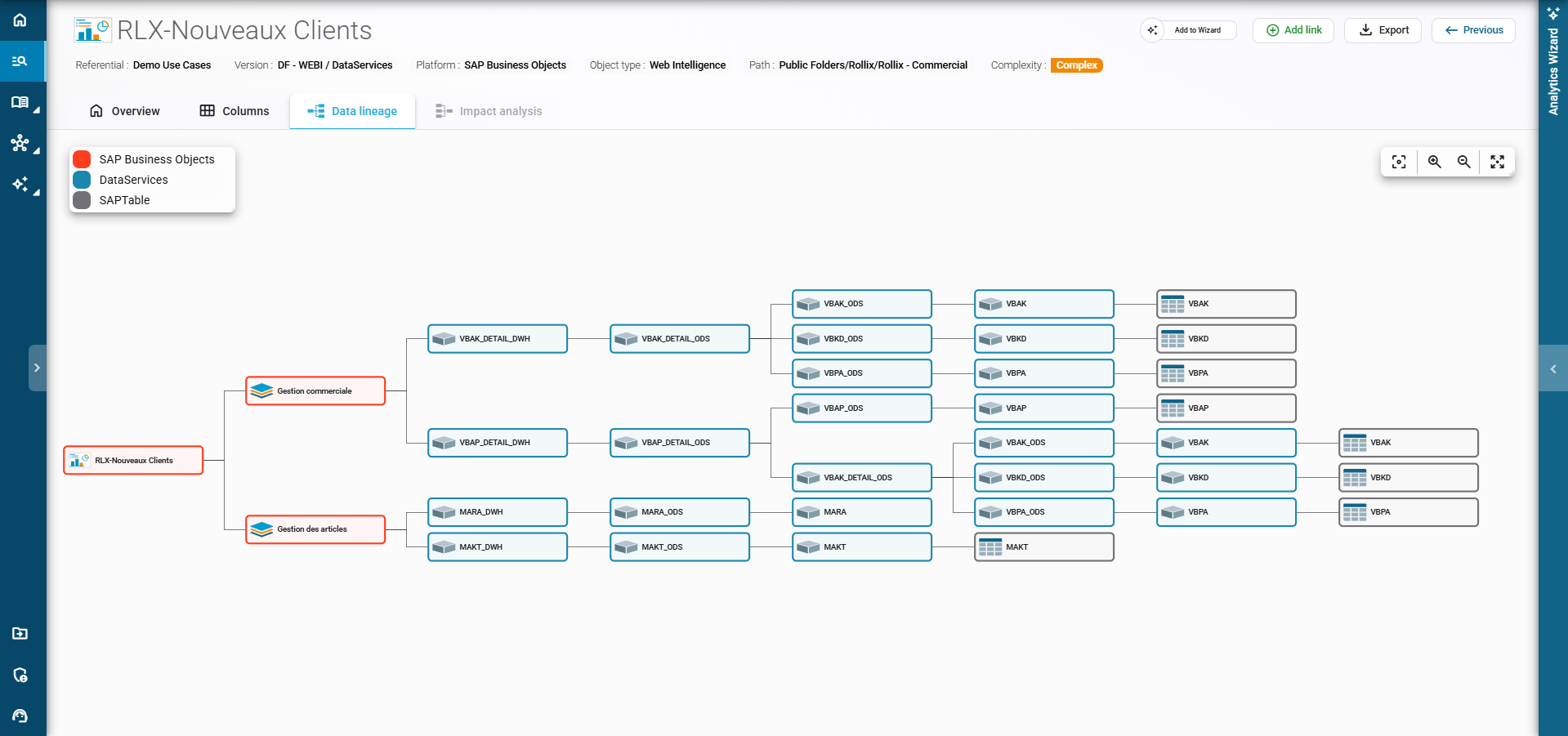
Task: Switch to the Columns tab
Action: [x=235, y=111]
